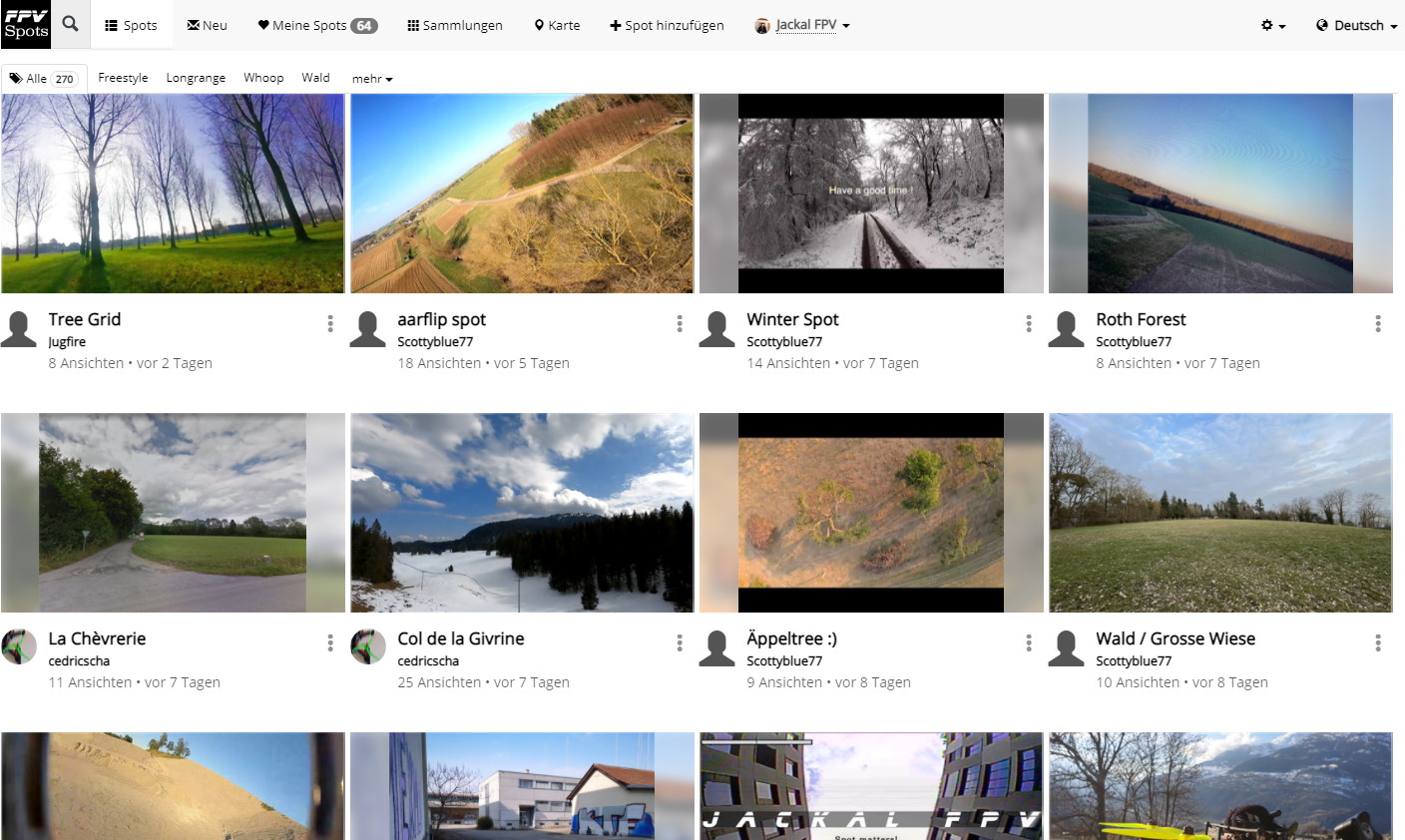Click the 64 badge on Meine Spots

(364, 26)
